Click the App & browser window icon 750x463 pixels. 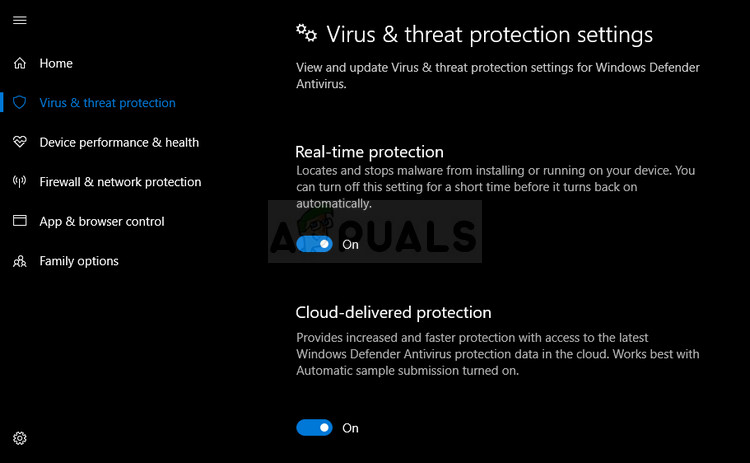click(x=20, y=221)
